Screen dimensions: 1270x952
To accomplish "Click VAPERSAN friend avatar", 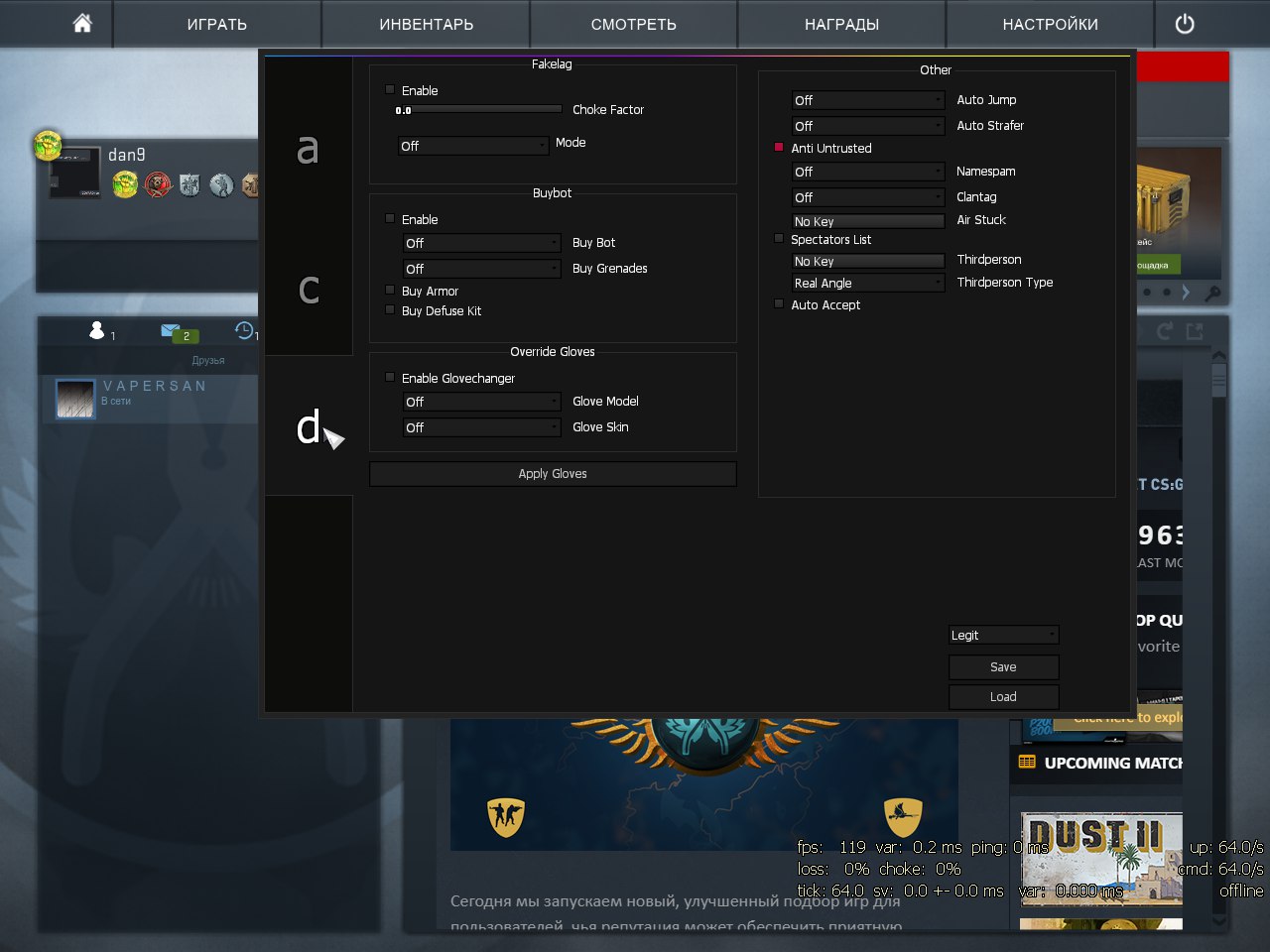I will (x=74, y=399).
